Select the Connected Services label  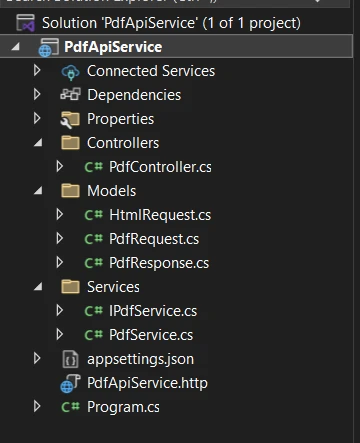[151, 71]
